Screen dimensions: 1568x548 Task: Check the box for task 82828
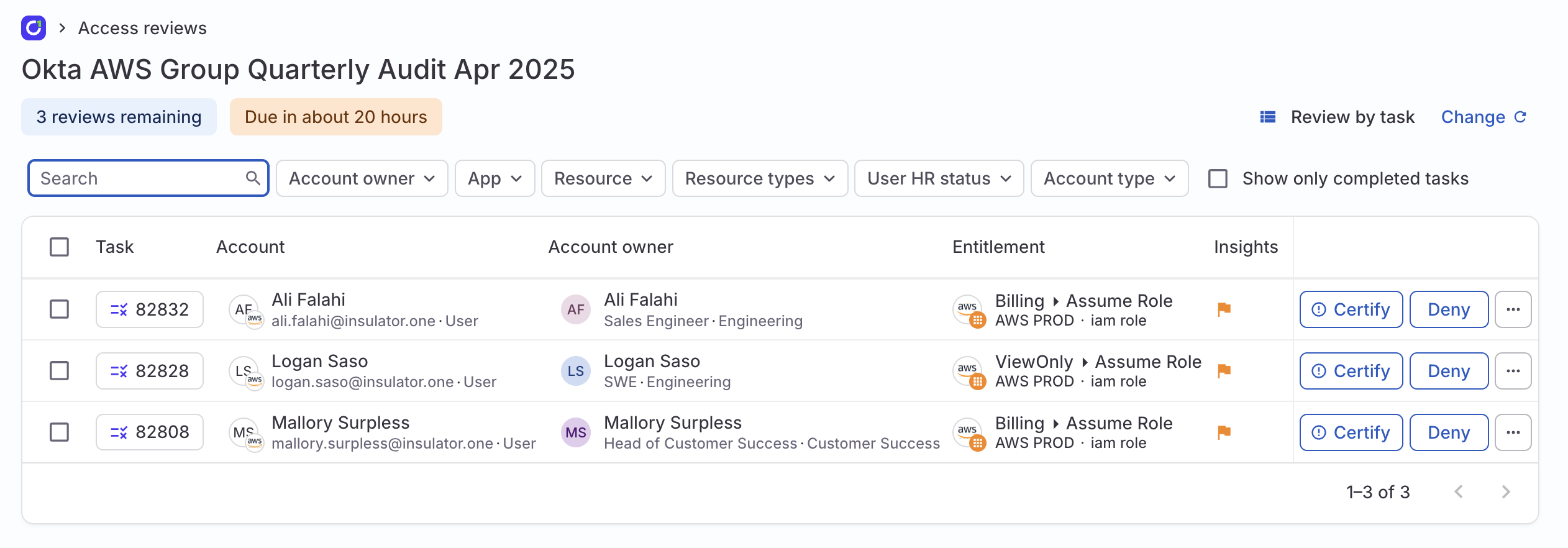tap(59, 371)
